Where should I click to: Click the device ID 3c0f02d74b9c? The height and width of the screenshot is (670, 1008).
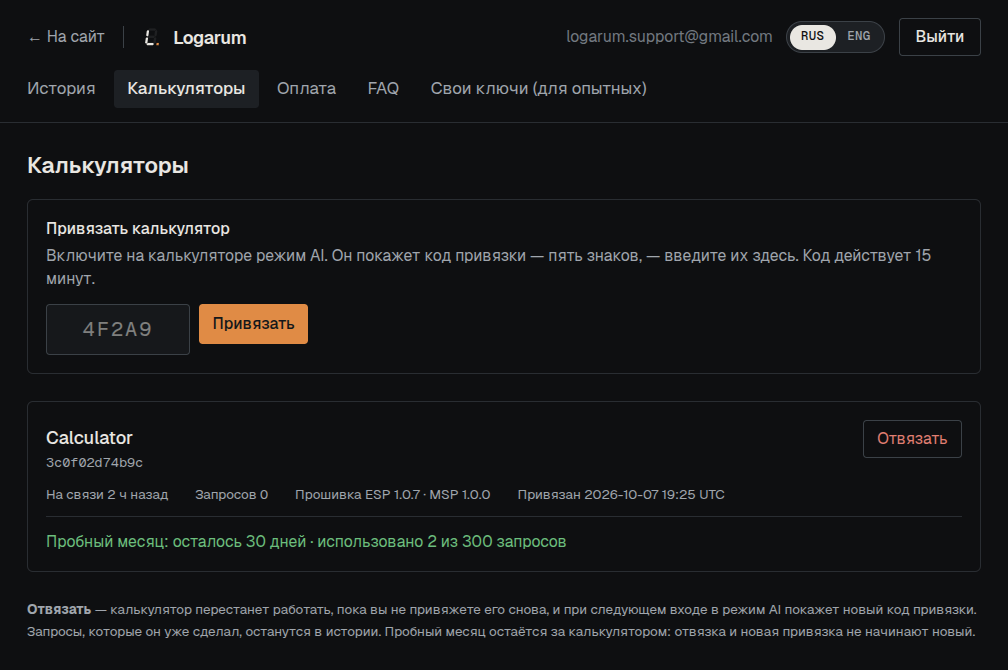point(94,463)
